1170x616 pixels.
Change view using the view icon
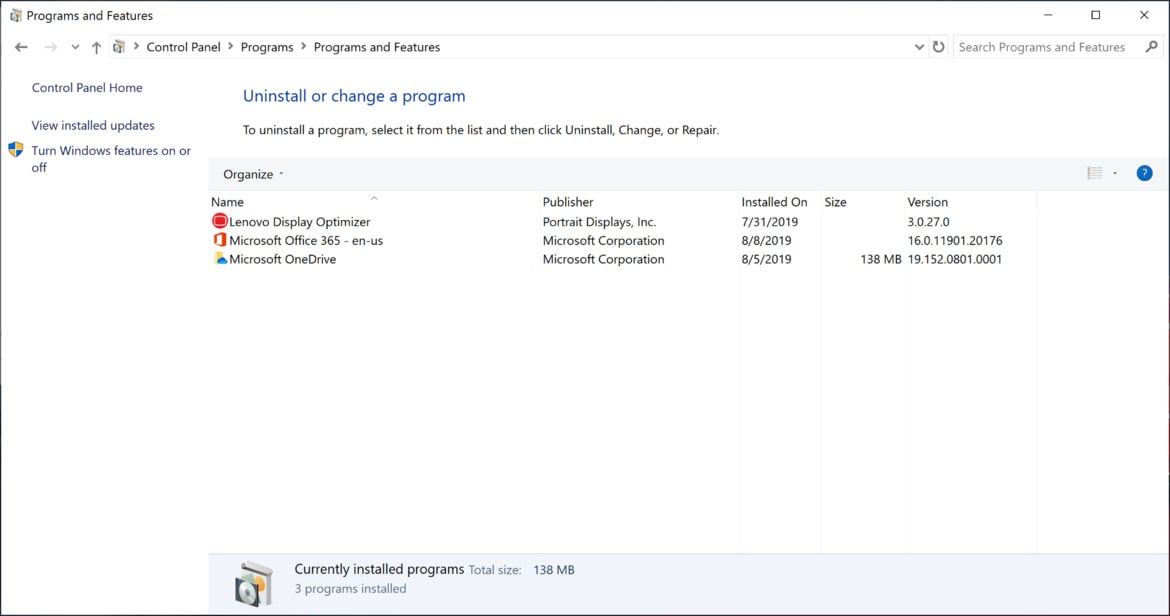tap(1095, 174)
